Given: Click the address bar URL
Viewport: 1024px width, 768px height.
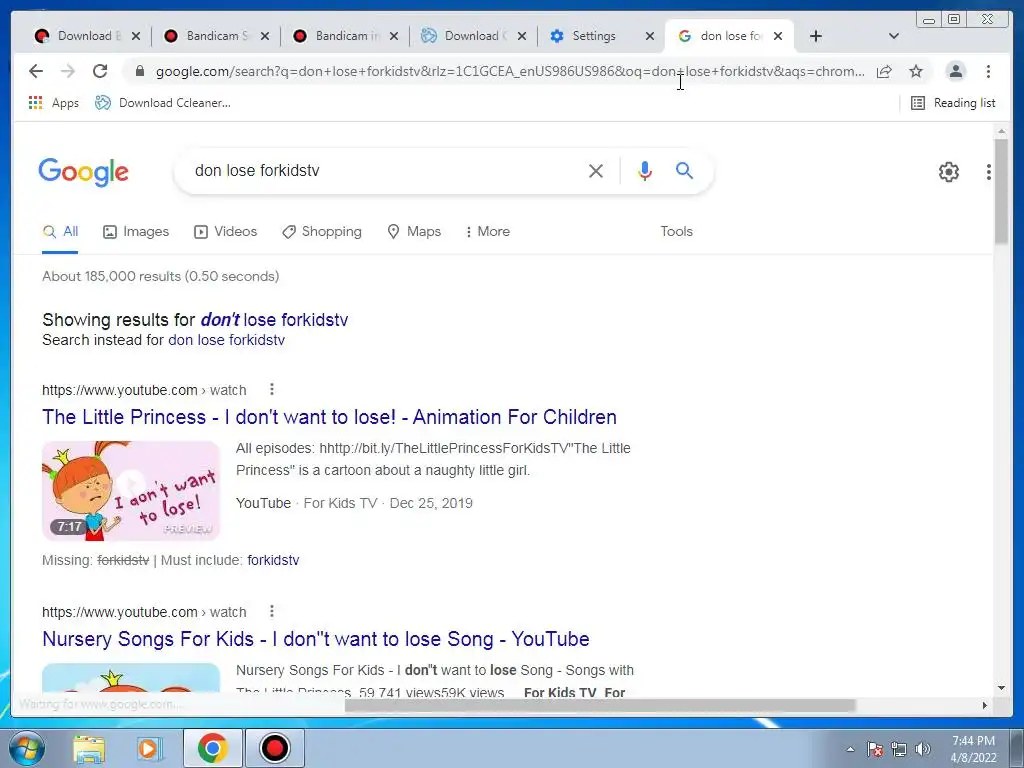Looking at the screenshot, I should [x=509, y=71].
